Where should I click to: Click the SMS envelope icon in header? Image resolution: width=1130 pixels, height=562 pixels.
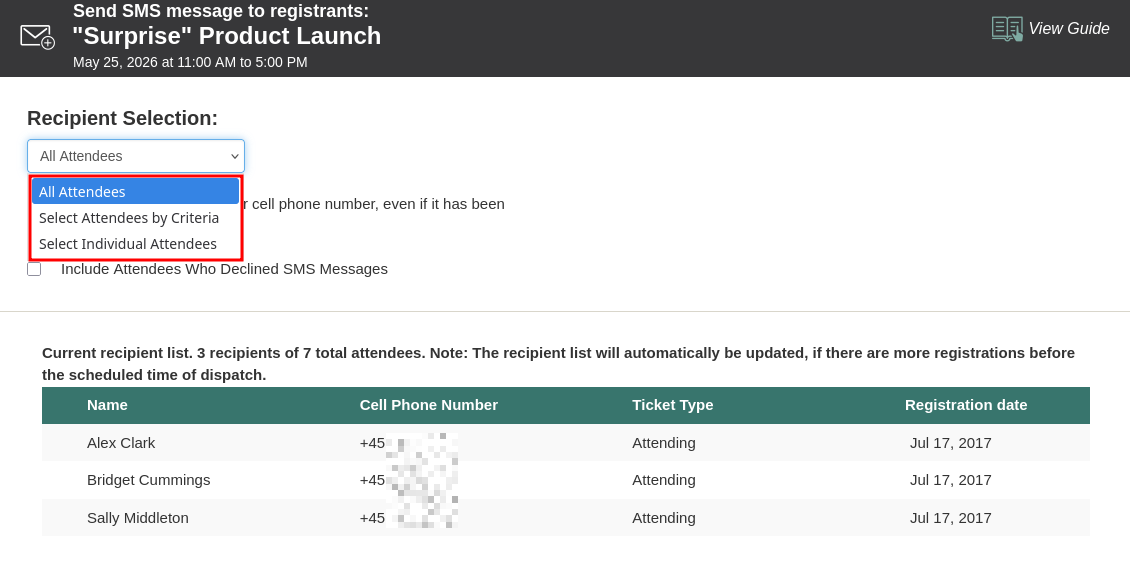tap(37, 36)
